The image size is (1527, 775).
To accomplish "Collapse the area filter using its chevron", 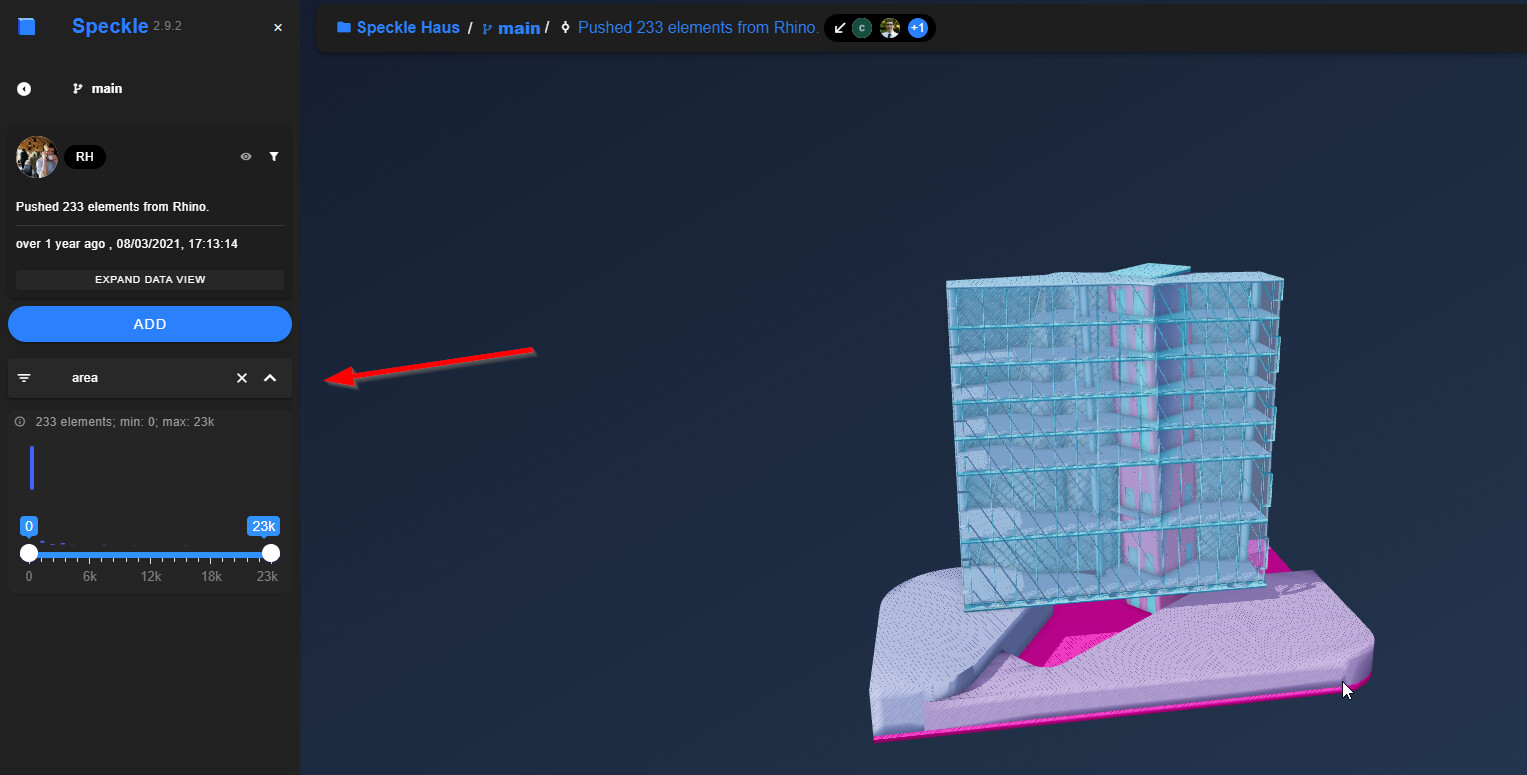I will 270,378.
